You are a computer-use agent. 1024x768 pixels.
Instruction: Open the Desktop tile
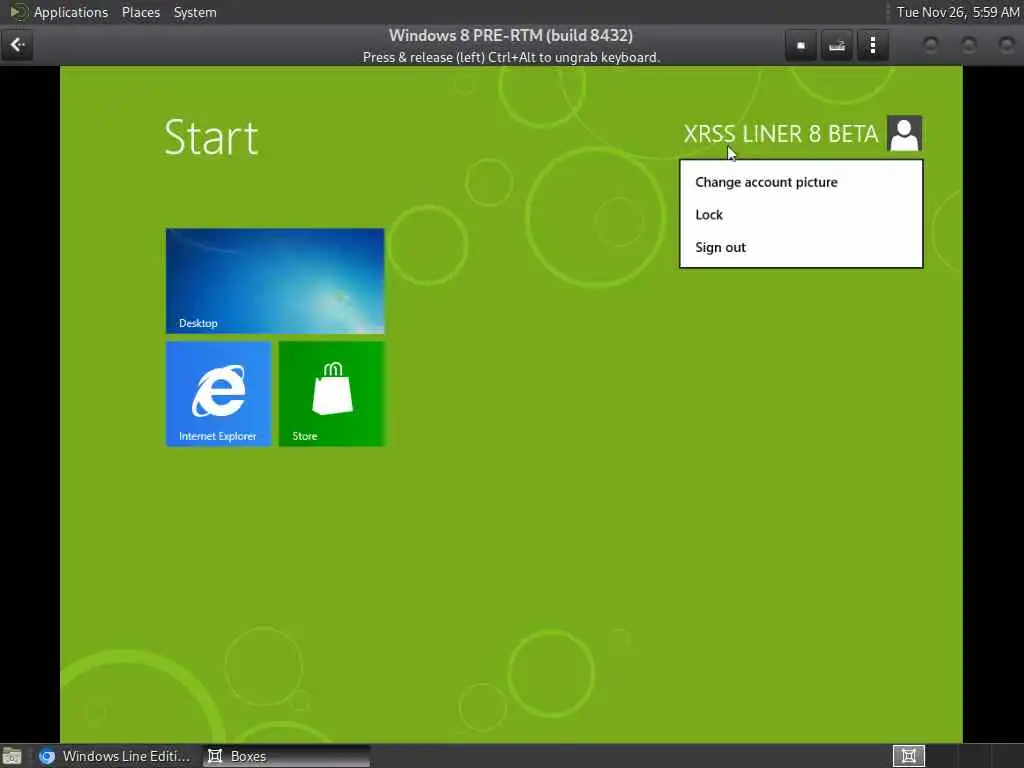pos(275,281)
